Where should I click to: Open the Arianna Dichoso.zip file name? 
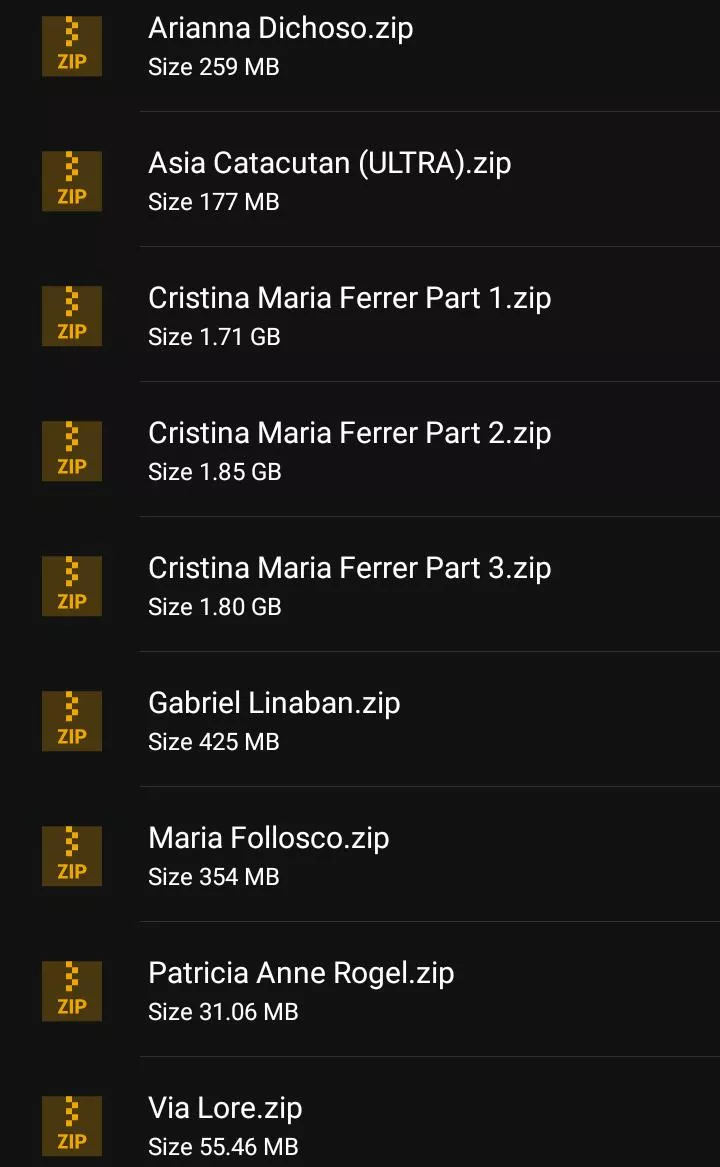280,28
